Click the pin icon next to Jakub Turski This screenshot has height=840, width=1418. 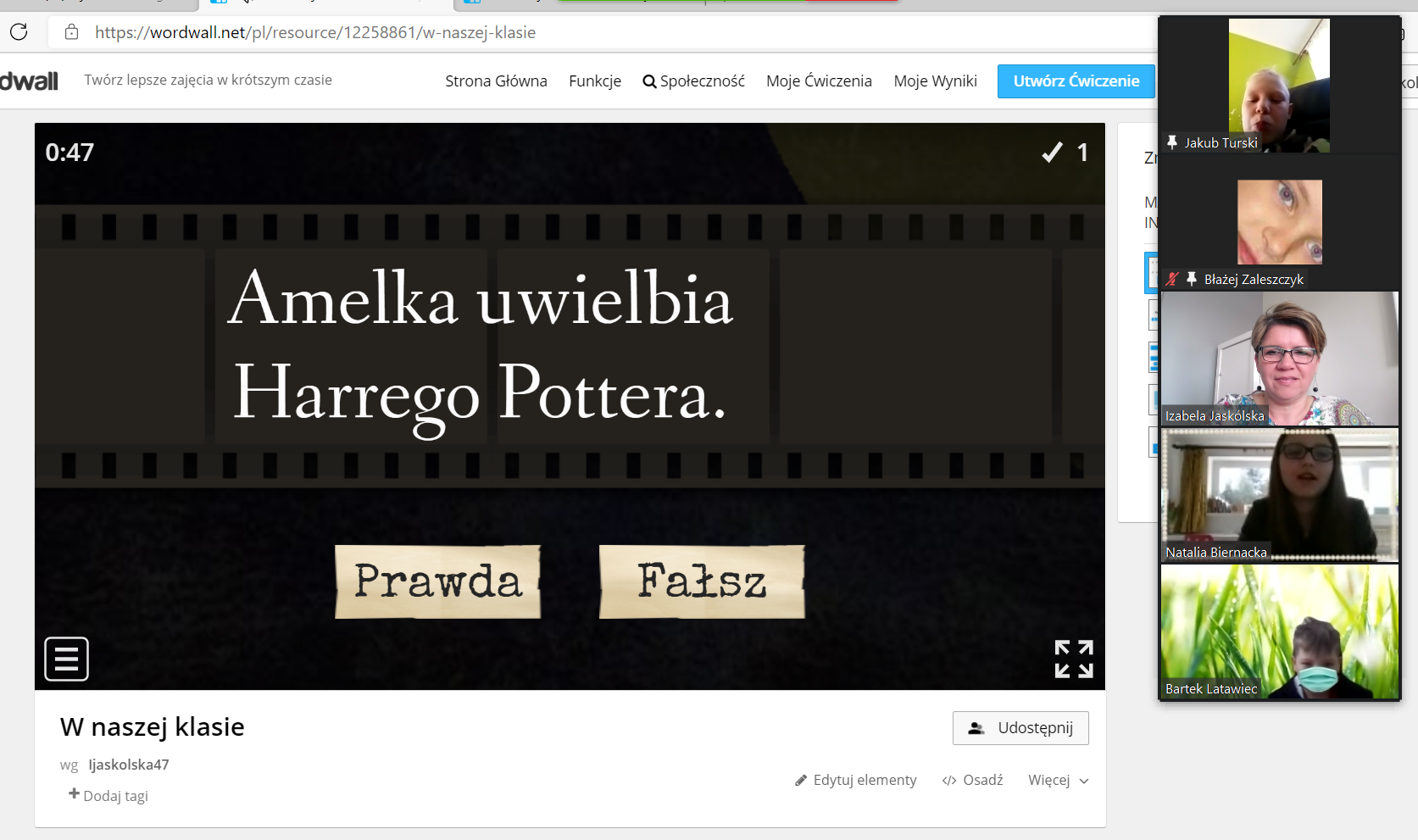pyautogui.click(x=1172, y=142)
